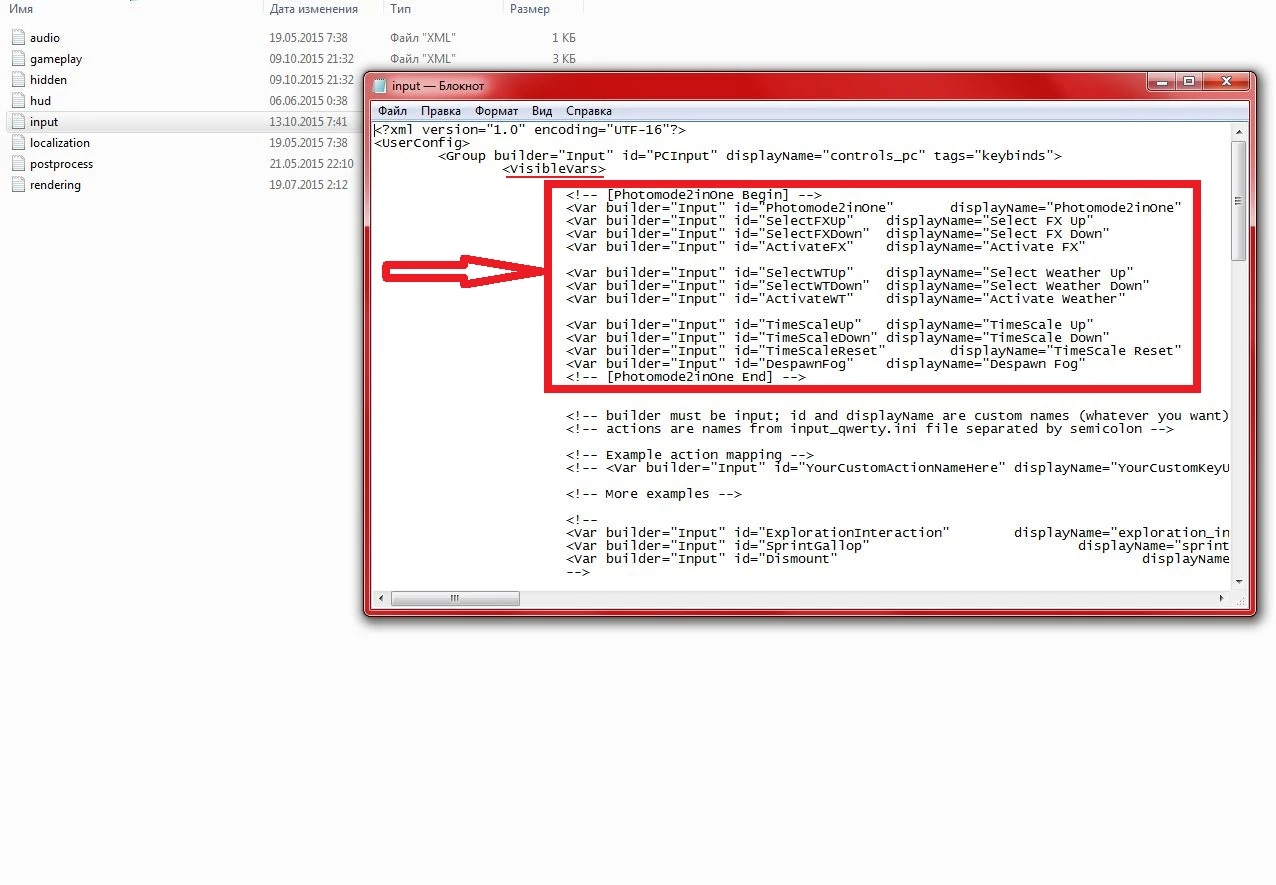Click the ActivateWT variable line
The image size is (1276, 885).
846,299
